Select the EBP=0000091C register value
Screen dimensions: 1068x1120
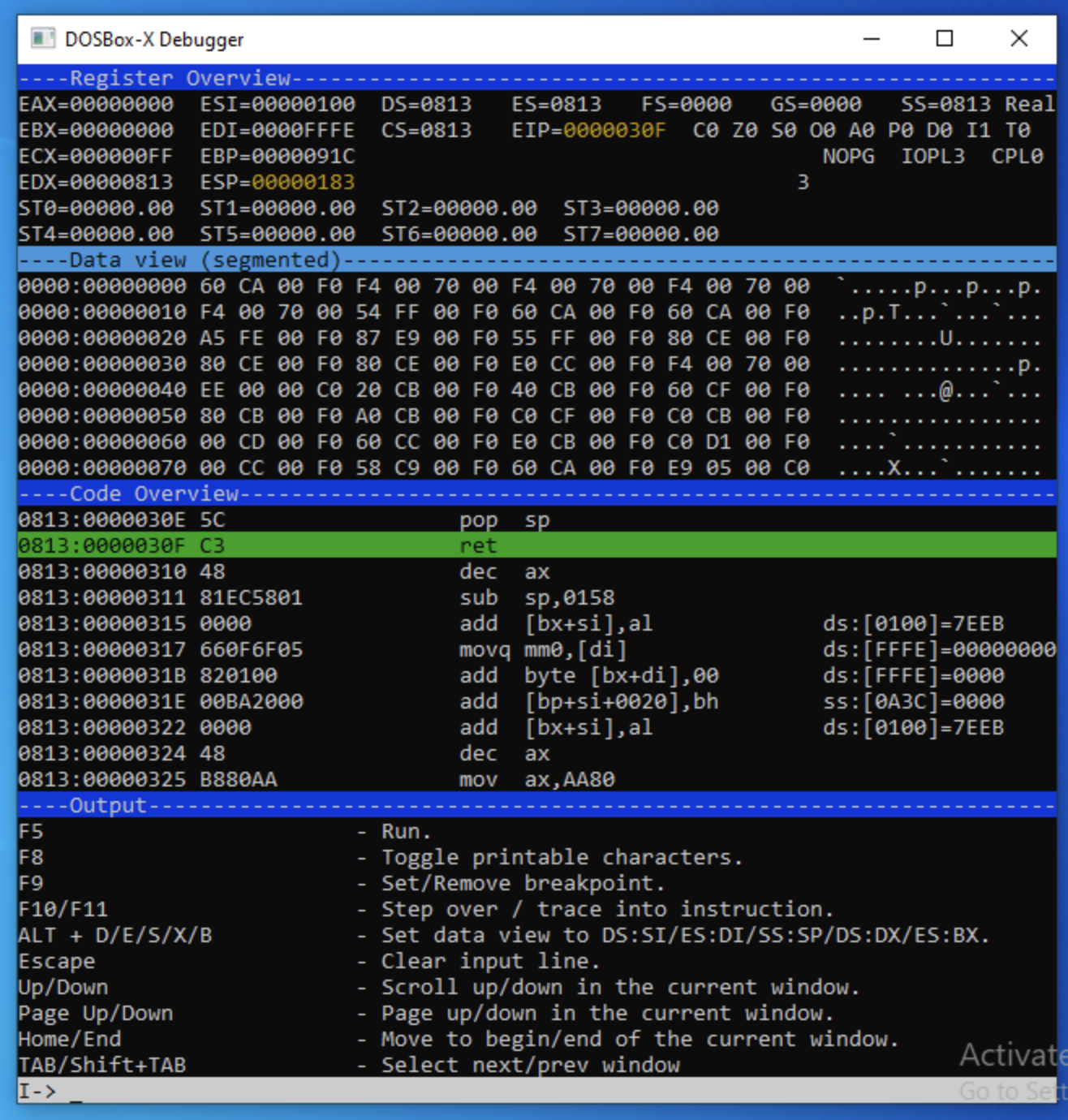coord(278,156)
